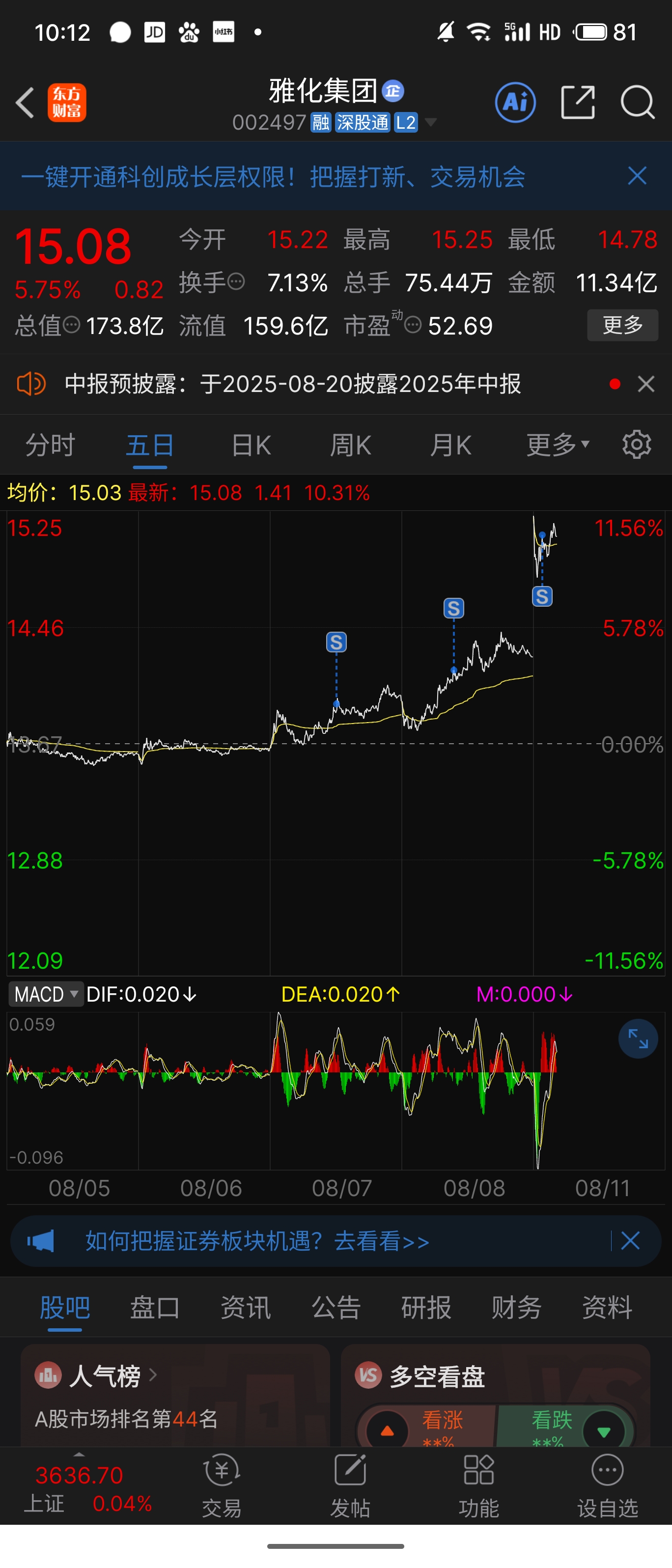Tap the S marker on 08/08
This screenshot has height=1568, width=672.
[x=453, y=608]
